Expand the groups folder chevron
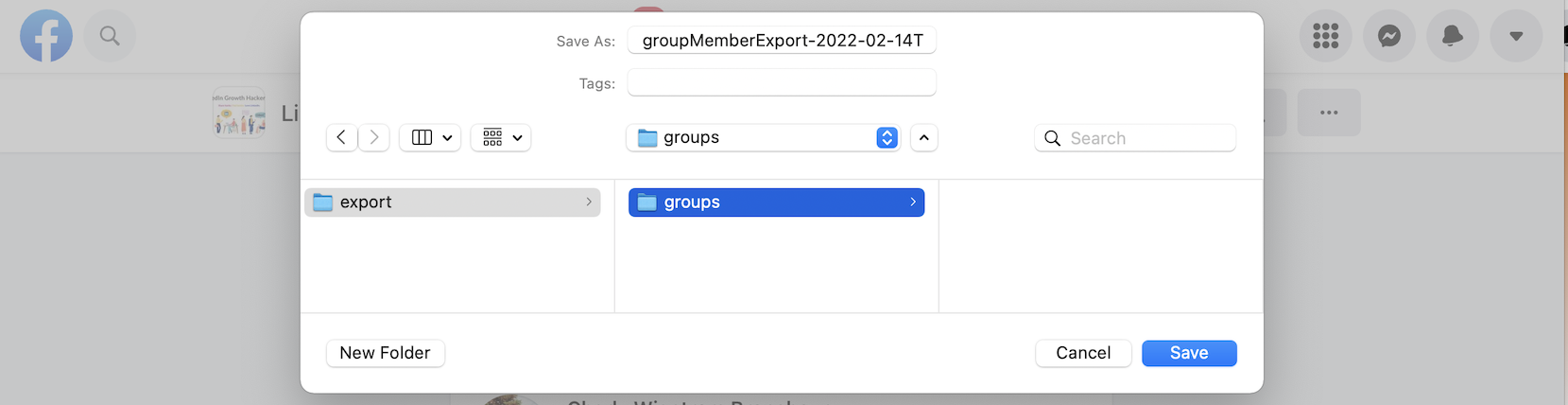 click(x=913, y=202)
